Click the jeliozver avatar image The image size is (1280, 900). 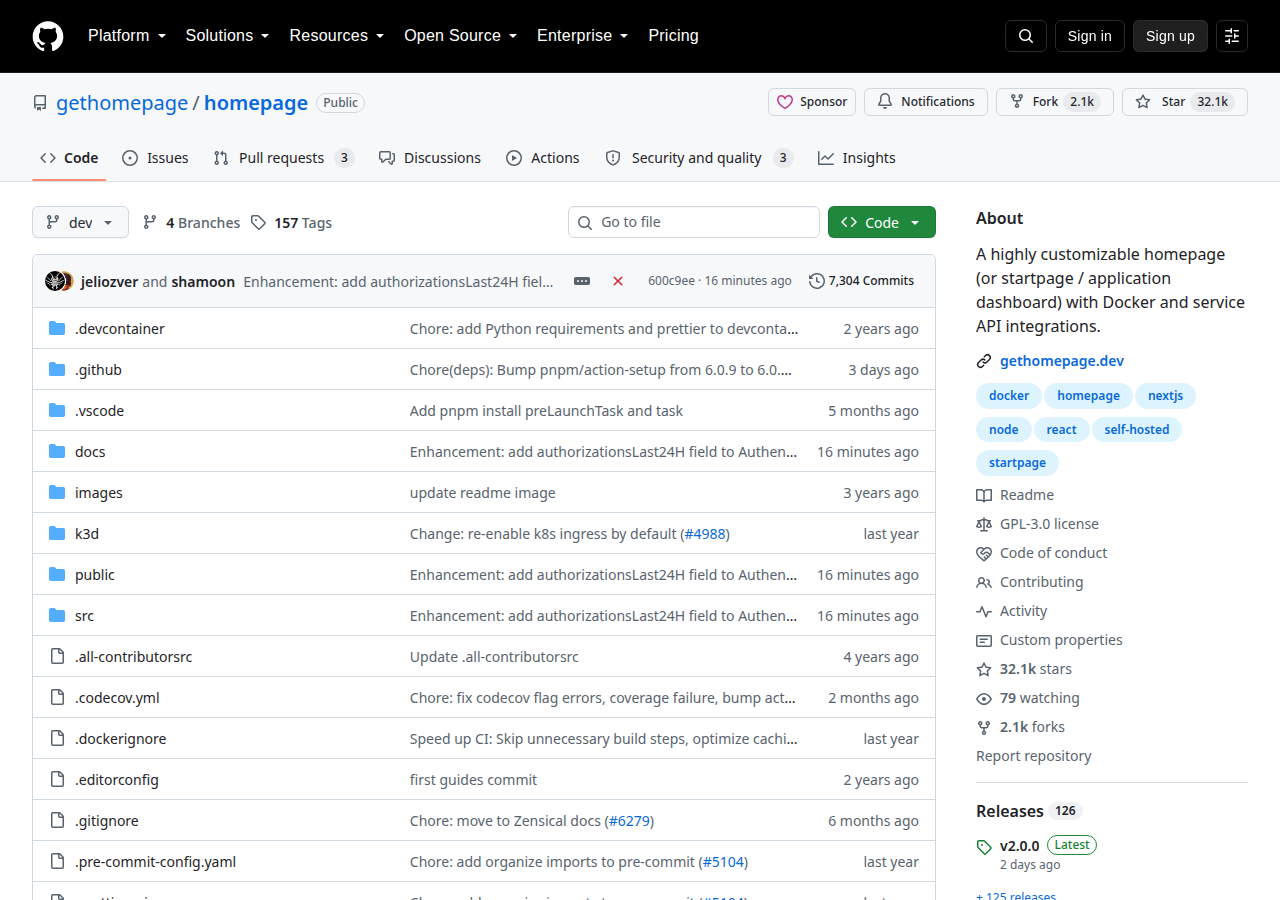pyautogui.click(x=55, y=281)
